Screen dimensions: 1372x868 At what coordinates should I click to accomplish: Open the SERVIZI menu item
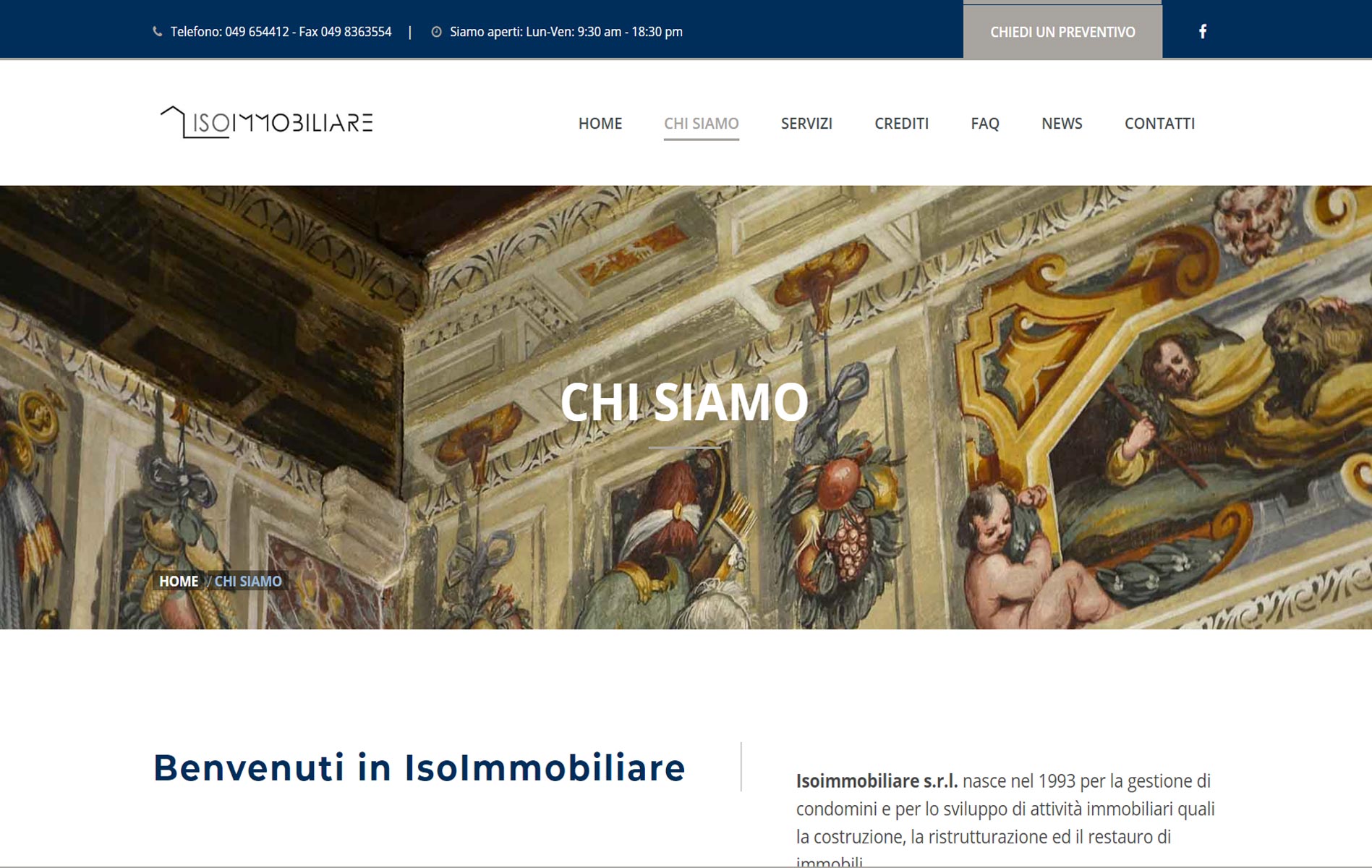pyautogui.click(x=806, y=124)
